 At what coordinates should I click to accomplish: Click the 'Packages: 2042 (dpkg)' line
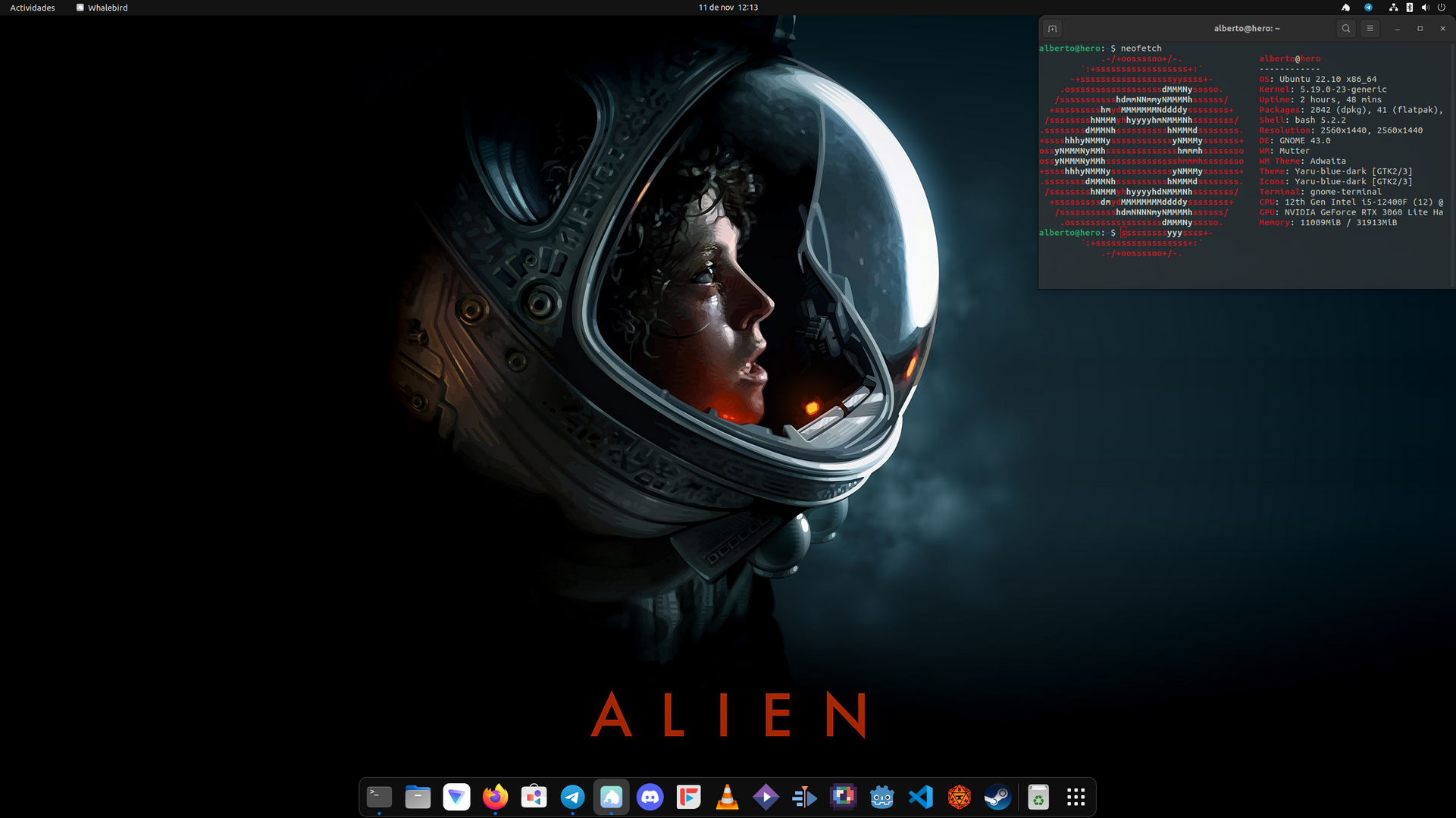(1351, 110)
